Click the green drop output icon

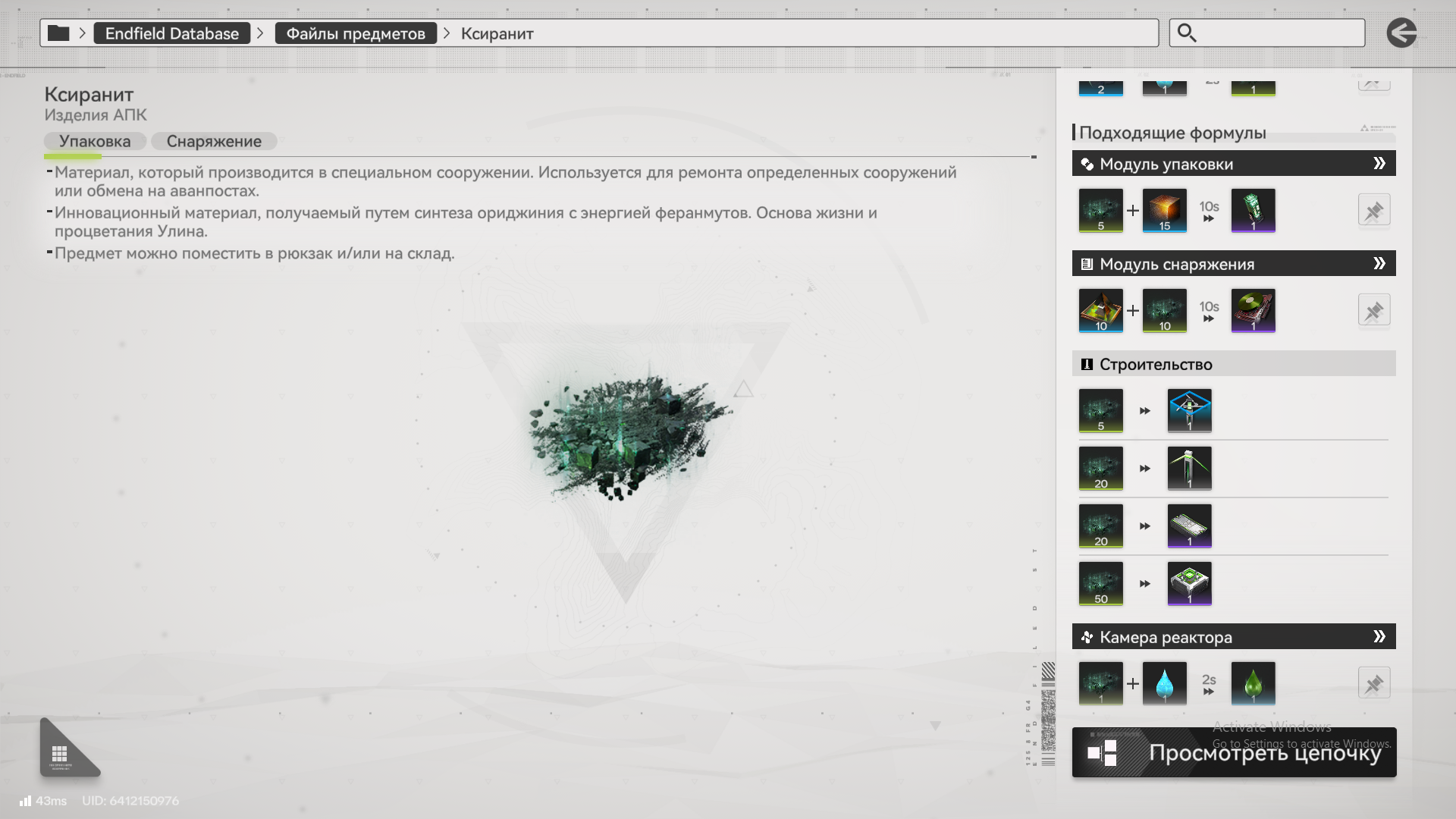1253,683
